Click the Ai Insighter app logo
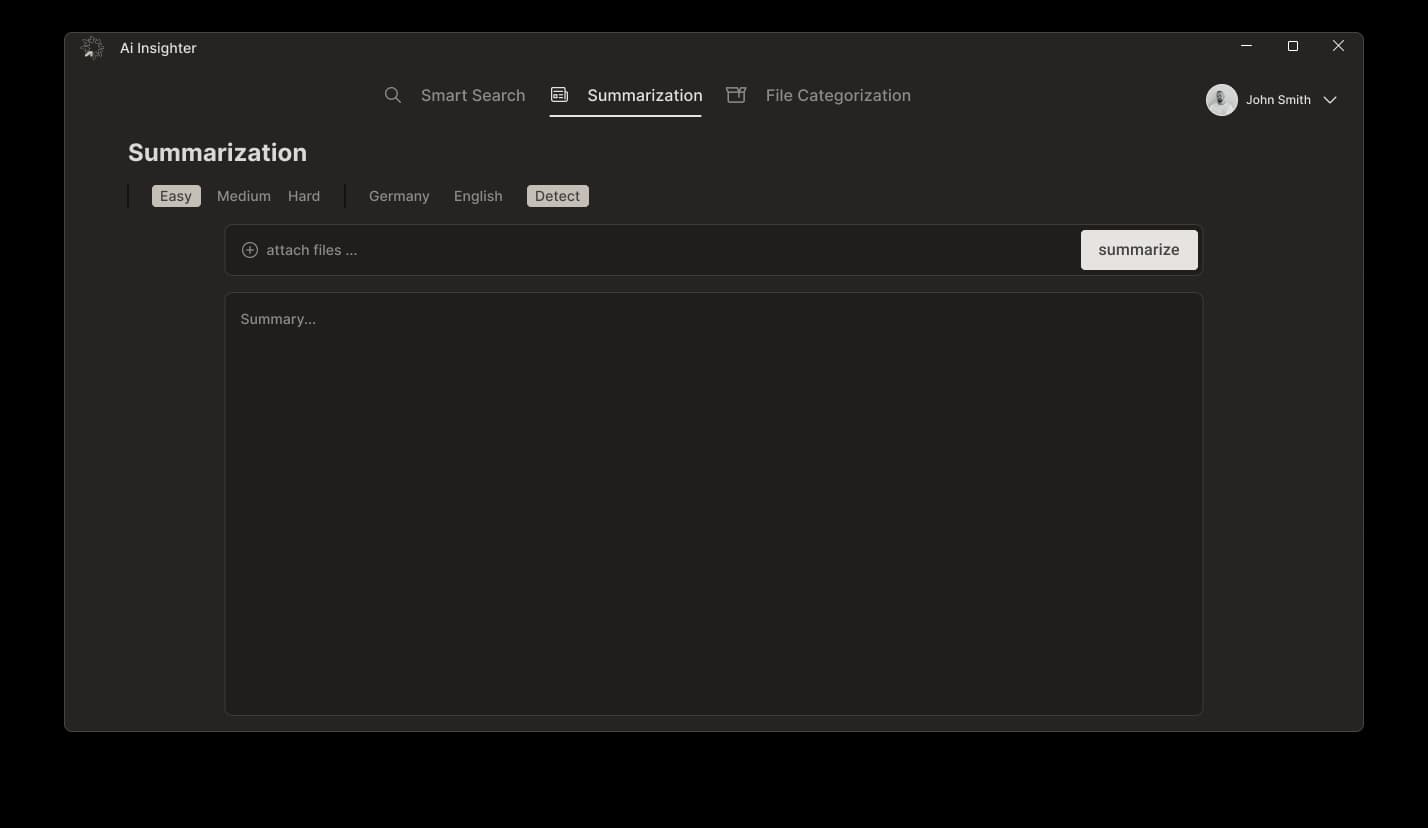 [92, 48]
